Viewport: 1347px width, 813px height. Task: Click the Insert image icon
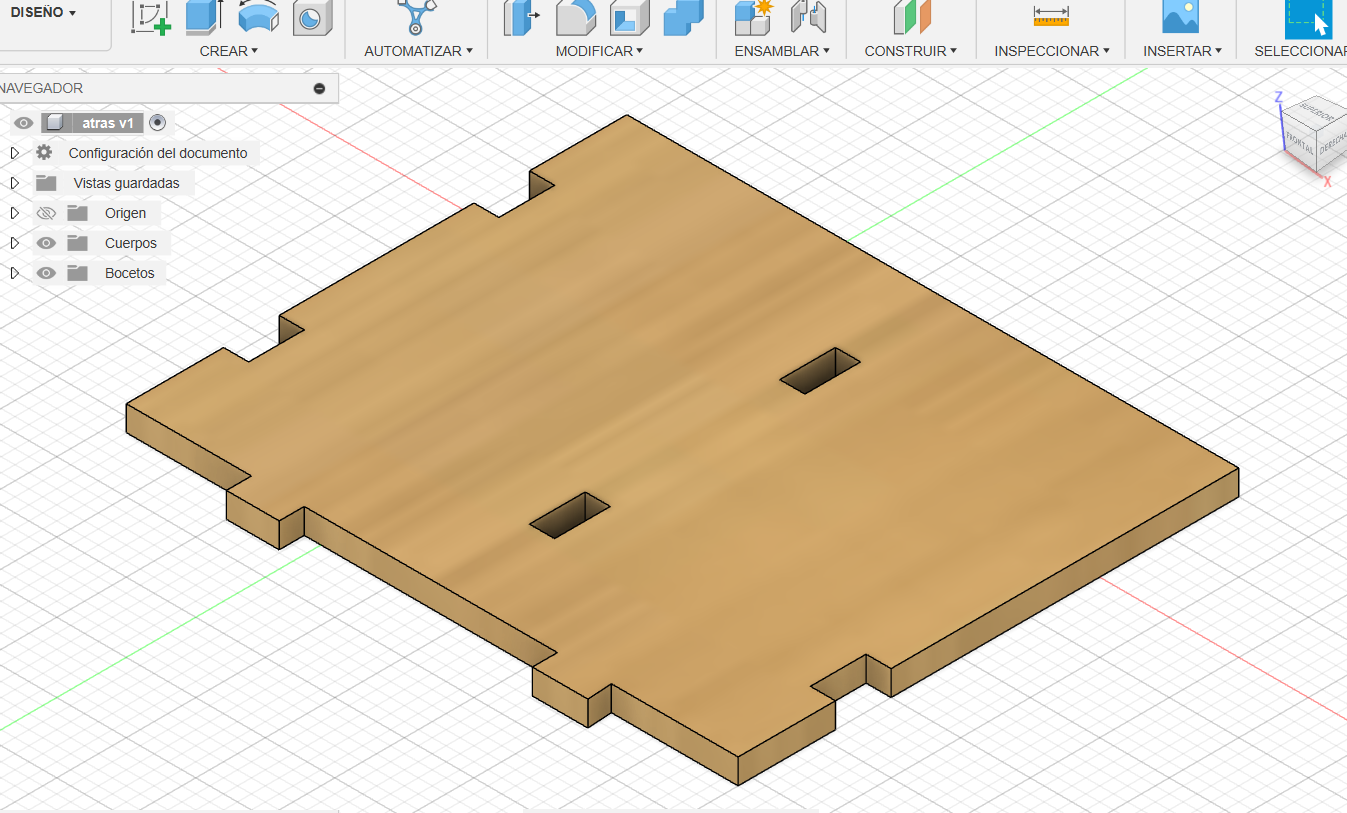(1180, 18)
